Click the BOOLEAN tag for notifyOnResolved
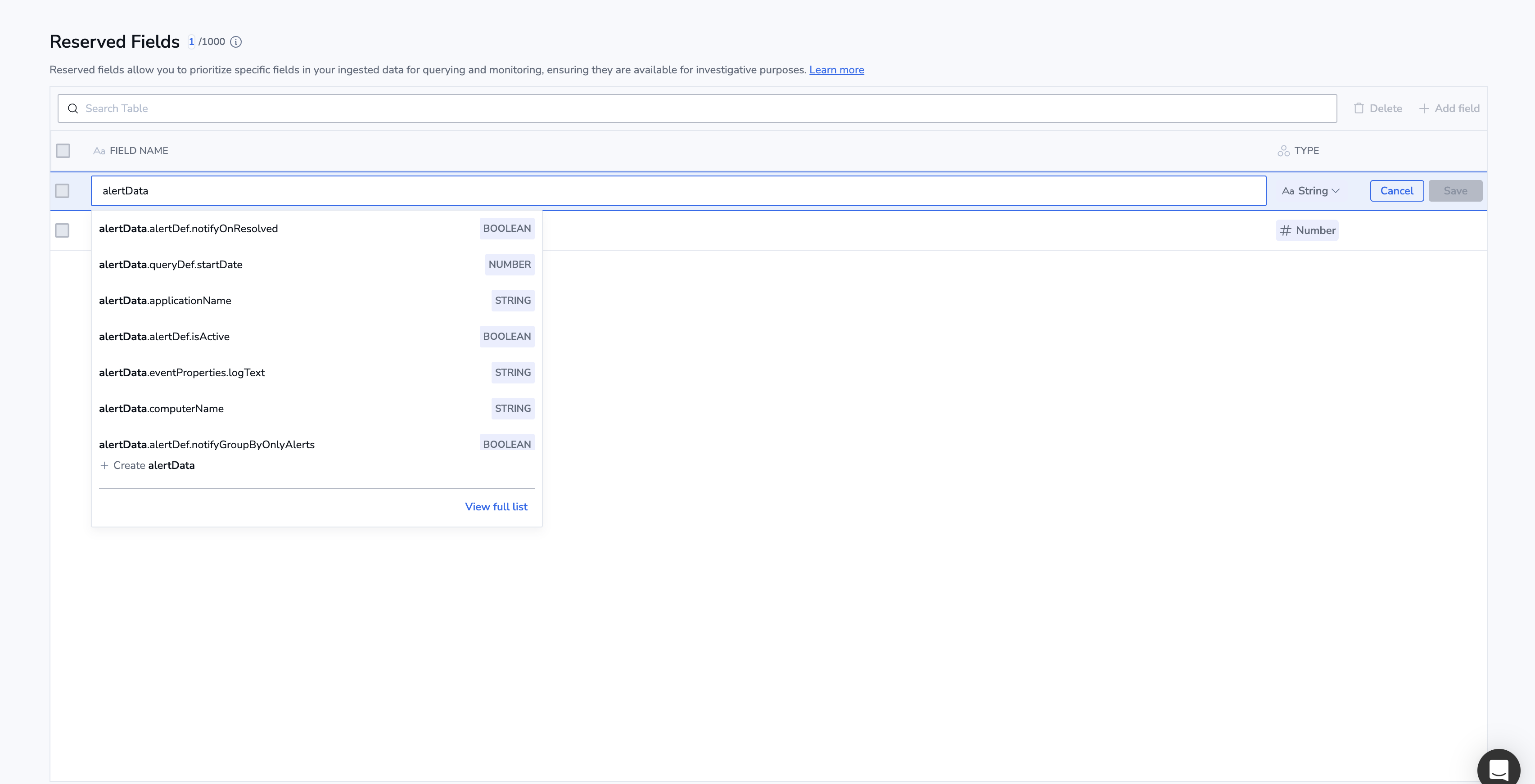This screenshot has width=1535, height=784. click(x=506, y=229)
